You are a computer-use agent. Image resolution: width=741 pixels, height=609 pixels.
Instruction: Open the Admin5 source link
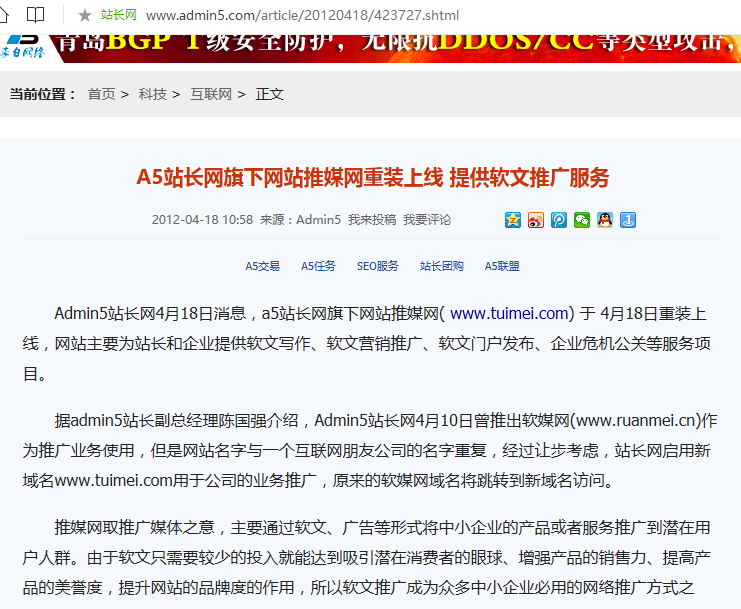[318, 220]
